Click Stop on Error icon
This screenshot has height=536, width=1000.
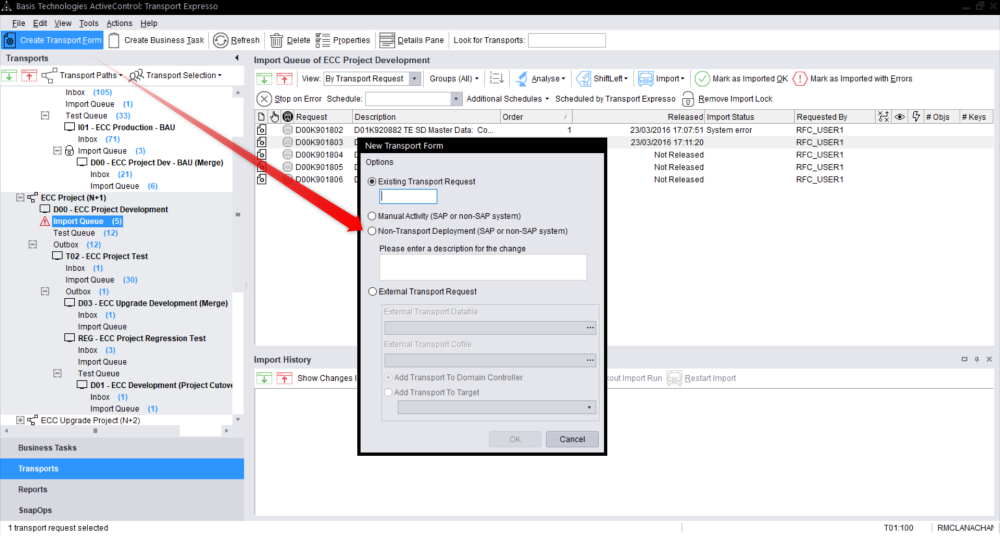264,99
